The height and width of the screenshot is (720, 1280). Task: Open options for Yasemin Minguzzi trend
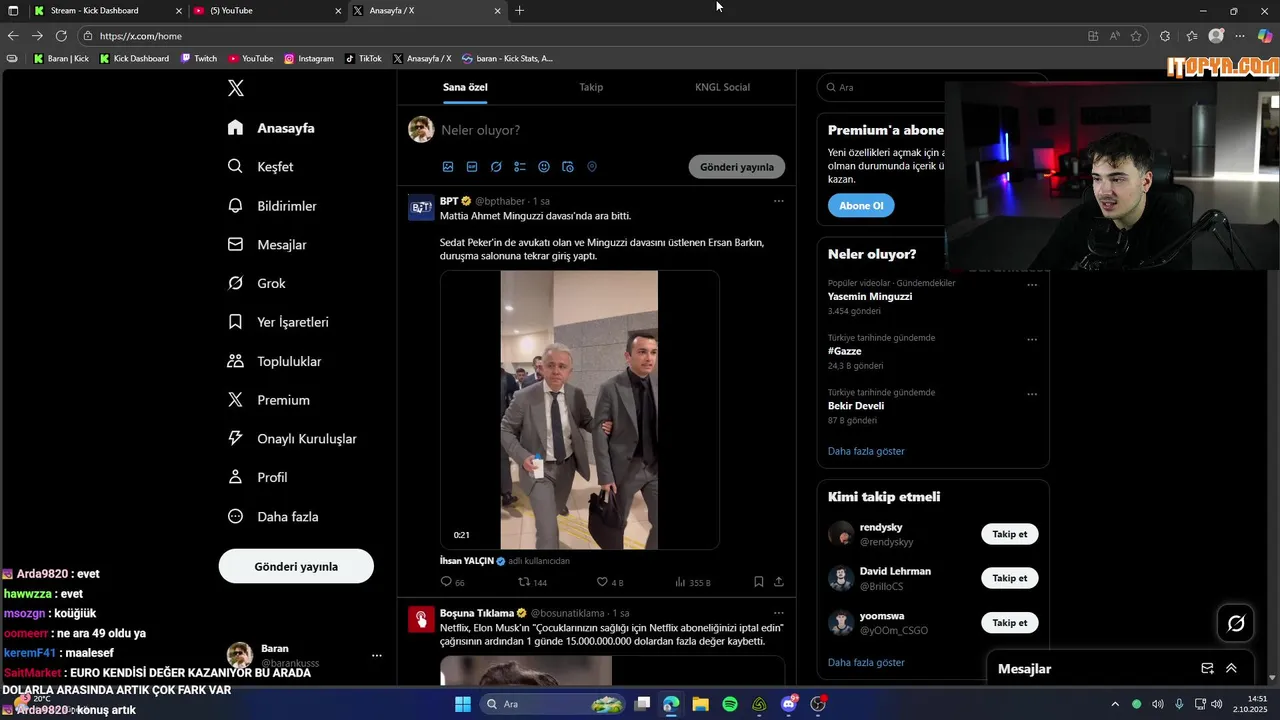pyautogui.click(x=1032, y=285)
